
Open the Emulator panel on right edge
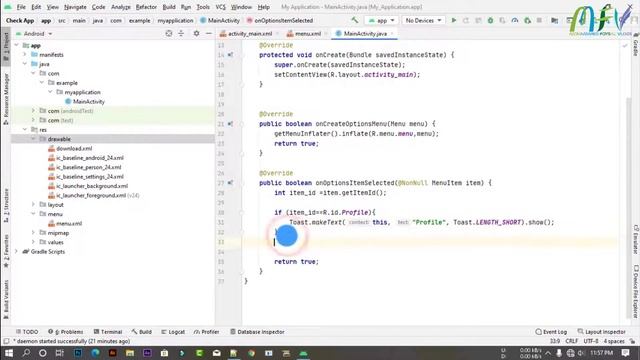click(636, 240)
